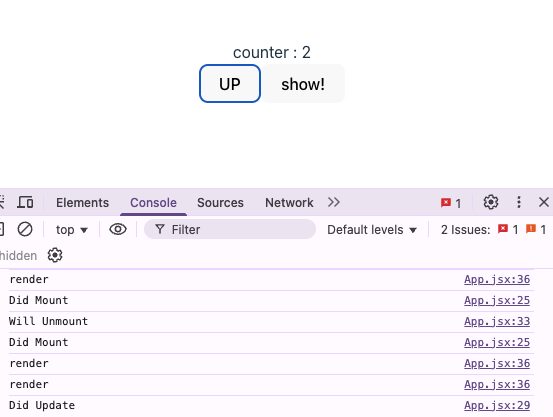553x417 pixels.
Task: Open the Elements tab
Action: coord(83,203)
